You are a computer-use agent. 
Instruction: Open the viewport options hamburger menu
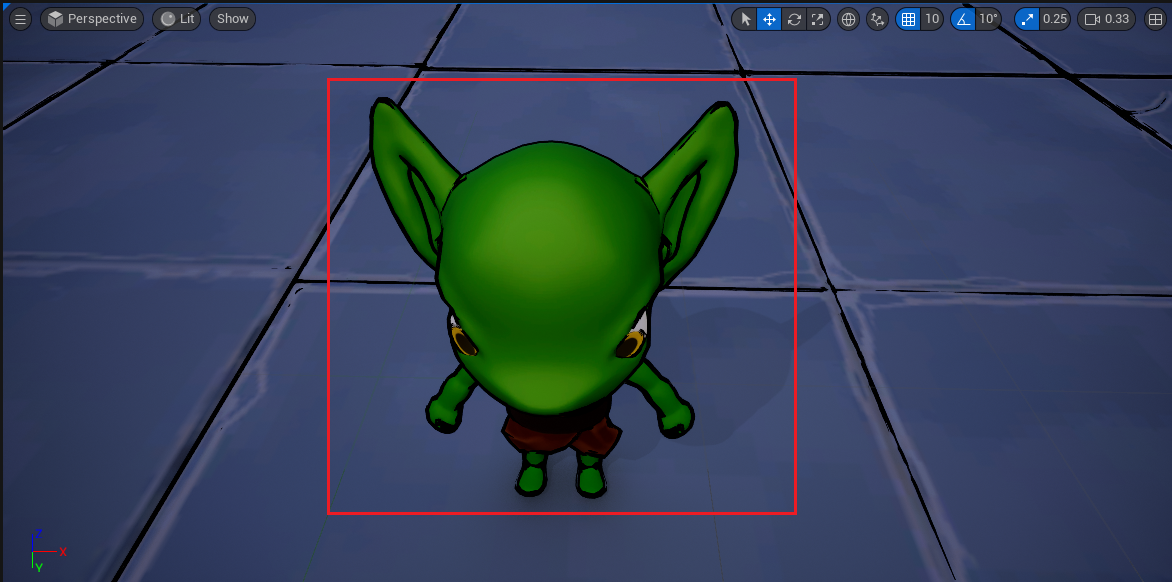click(x=20, y=19)
